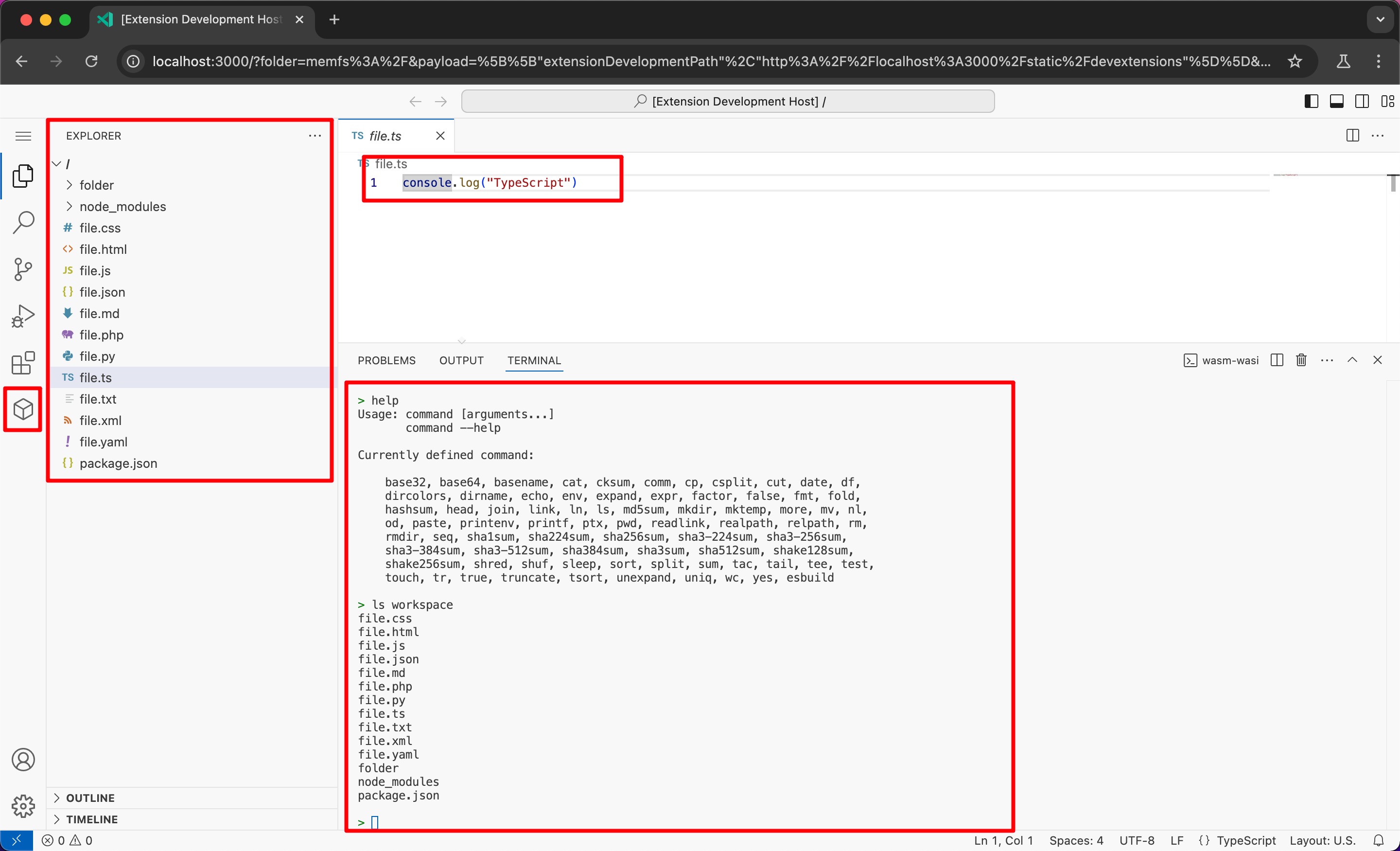
Task: Bookmark this page with star icon
Action: coord(1295,61)
